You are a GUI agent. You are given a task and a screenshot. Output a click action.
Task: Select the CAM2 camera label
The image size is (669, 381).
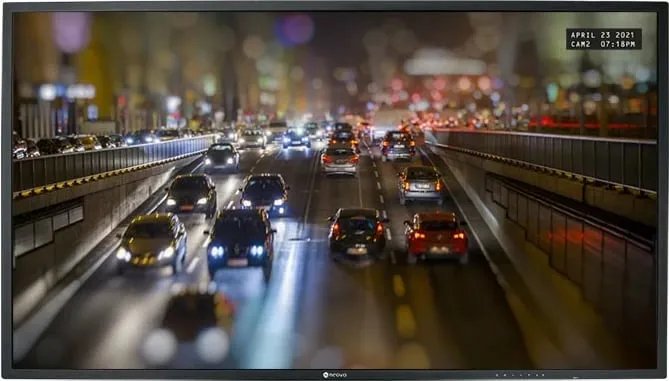582,44
